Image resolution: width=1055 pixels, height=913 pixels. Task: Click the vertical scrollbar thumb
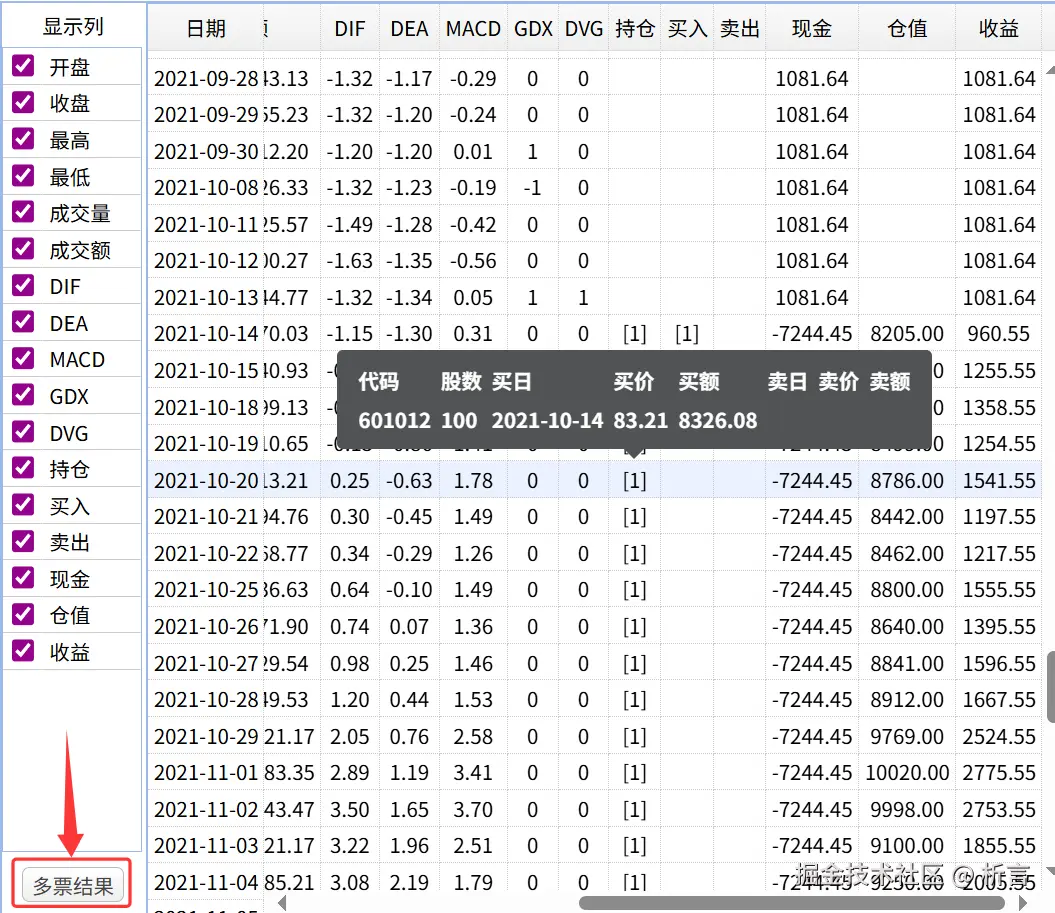[1050, 686]
